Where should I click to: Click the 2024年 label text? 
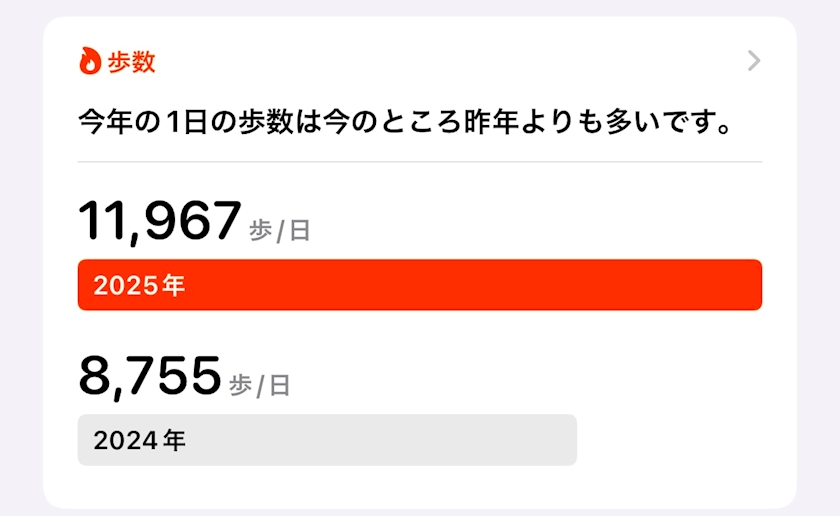(x=139, y=440)
